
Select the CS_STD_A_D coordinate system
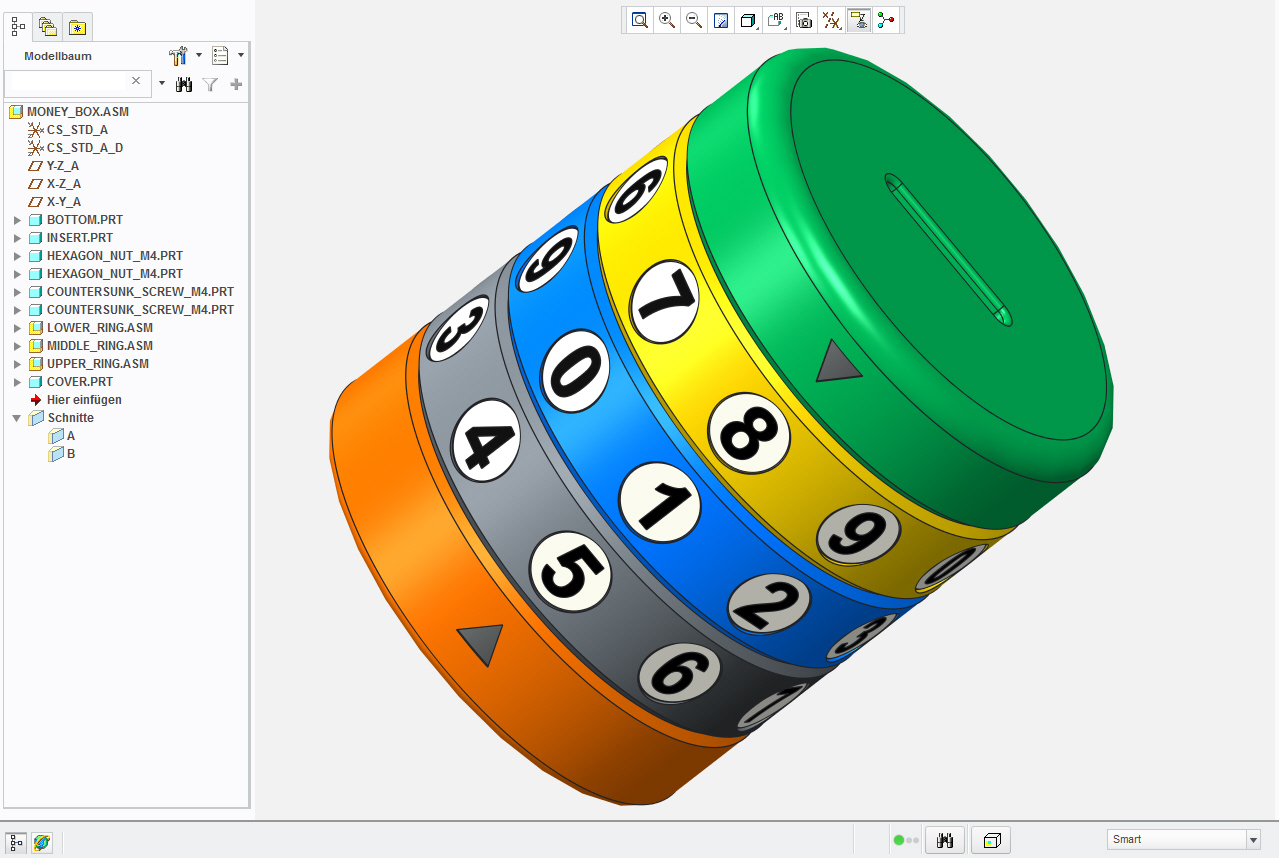coord(85,148)
